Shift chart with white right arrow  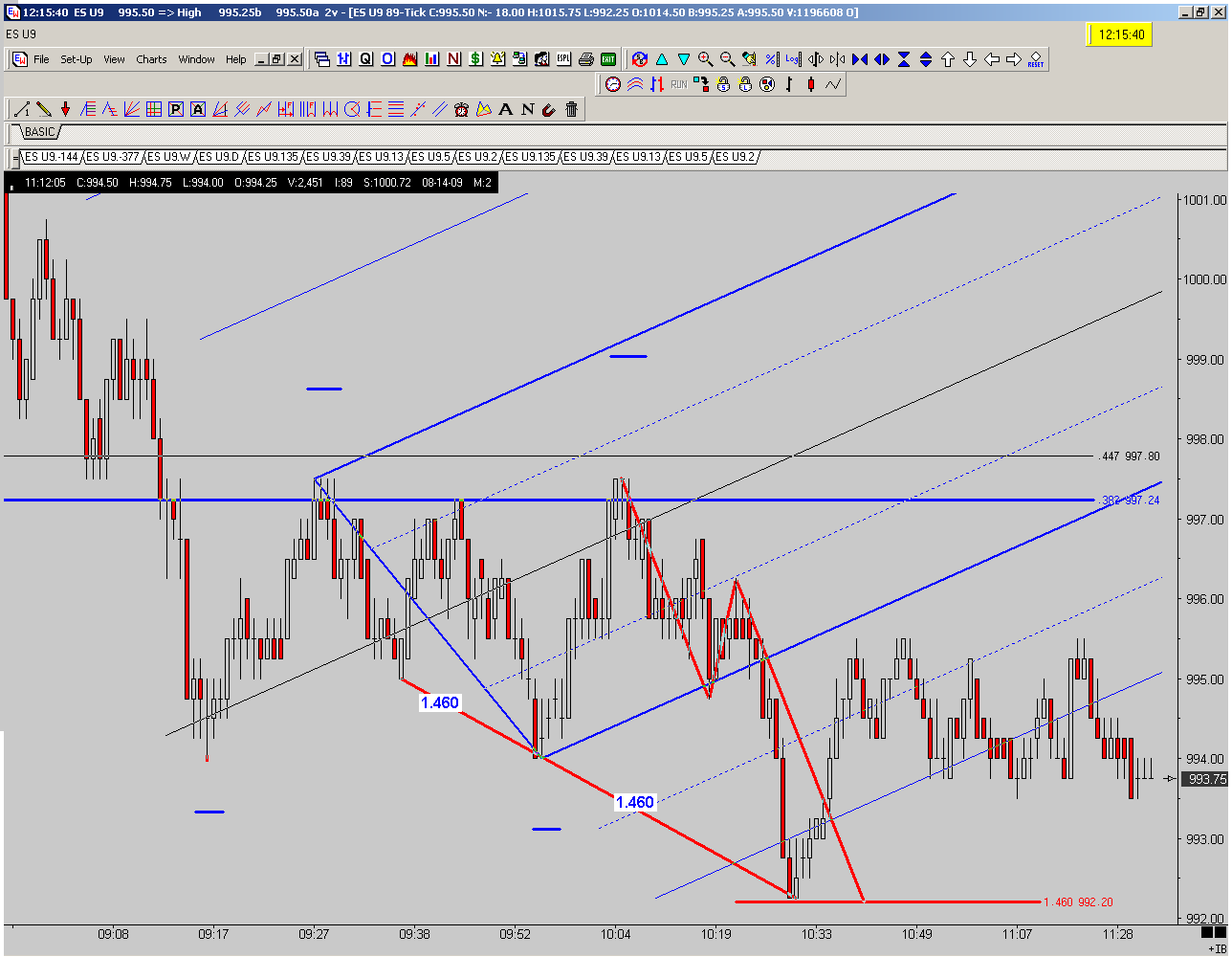tap(1014, 59)
